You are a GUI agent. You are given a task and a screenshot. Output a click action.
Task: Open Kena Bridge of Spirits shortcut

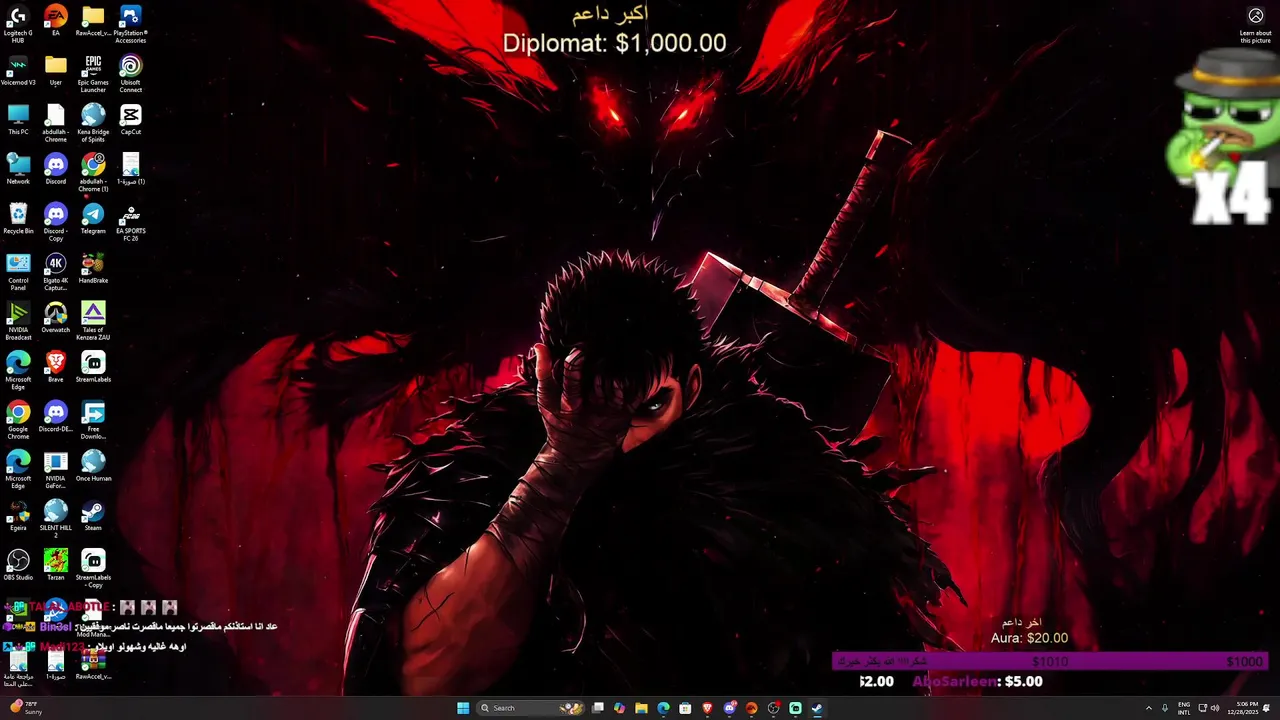(x=93, y=123)
